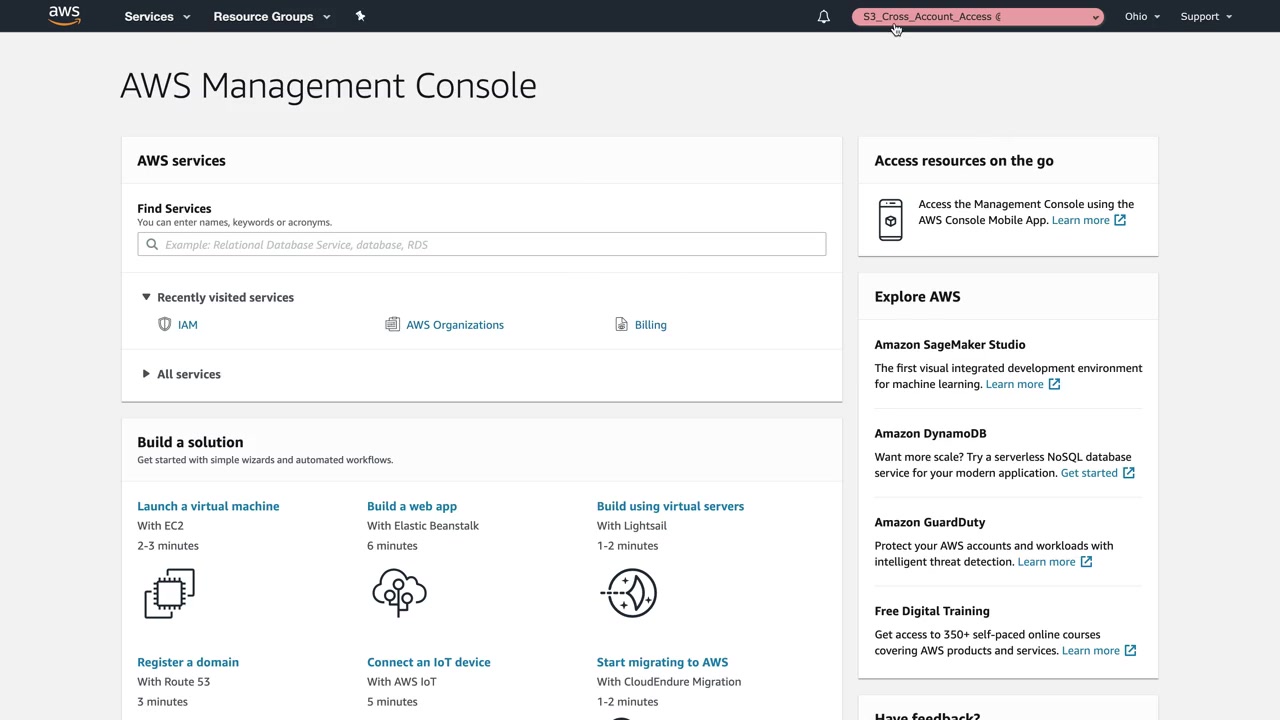Click the pin shortcuts icon

tap(361, 16)
